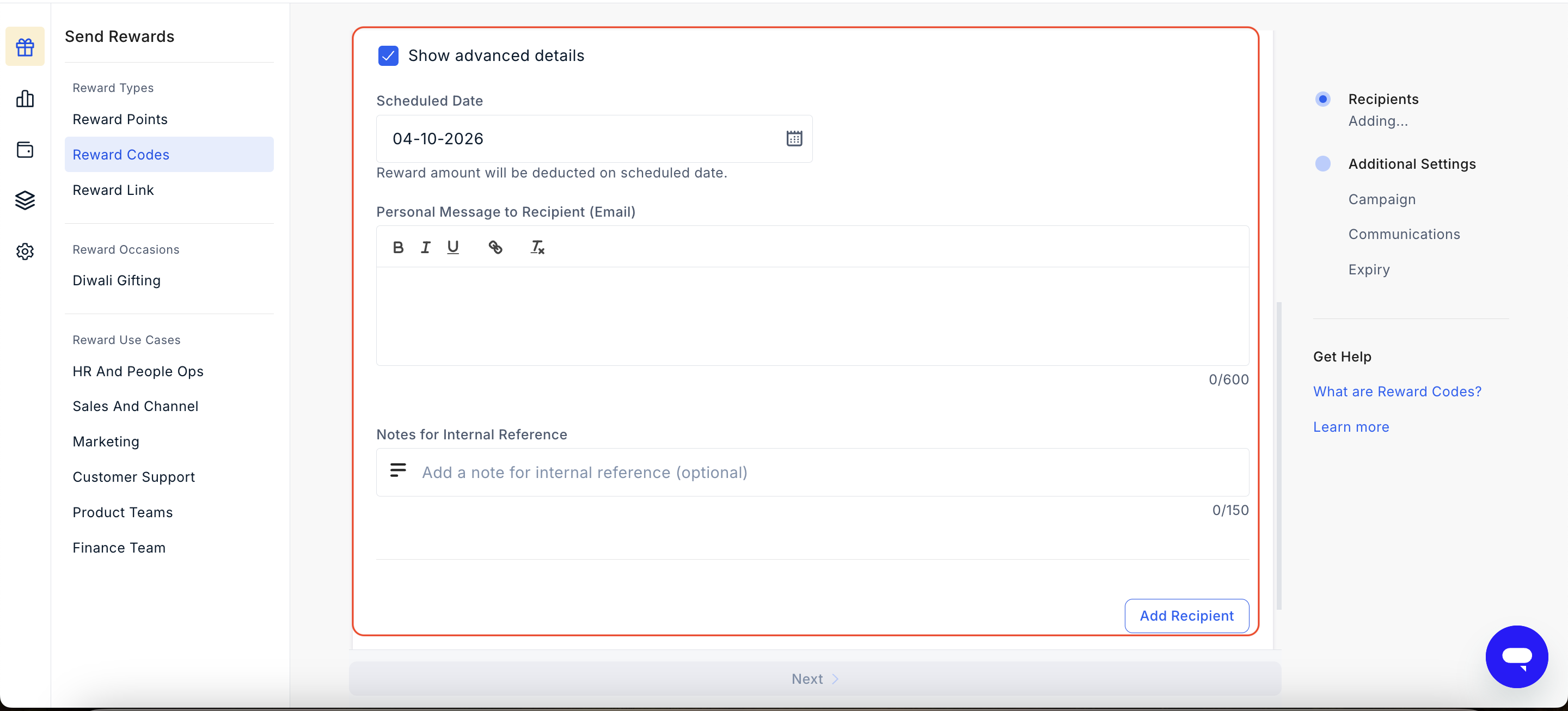Focus the internal reference notes field
The height and width of the screenshot is (711, 1568).
click(x=813, y=473)
